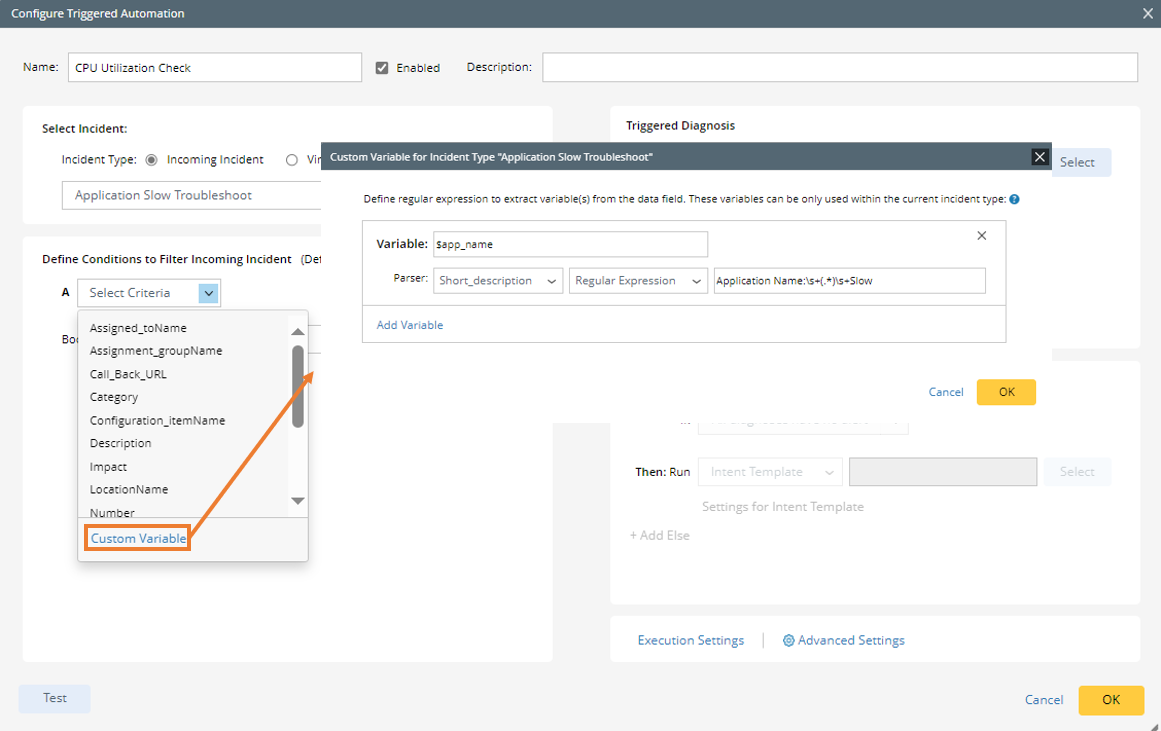Close the Custom Variable dialog
Viewport: 1161px width, 731px height.
pyautogui.click(x=1040, y=157)
